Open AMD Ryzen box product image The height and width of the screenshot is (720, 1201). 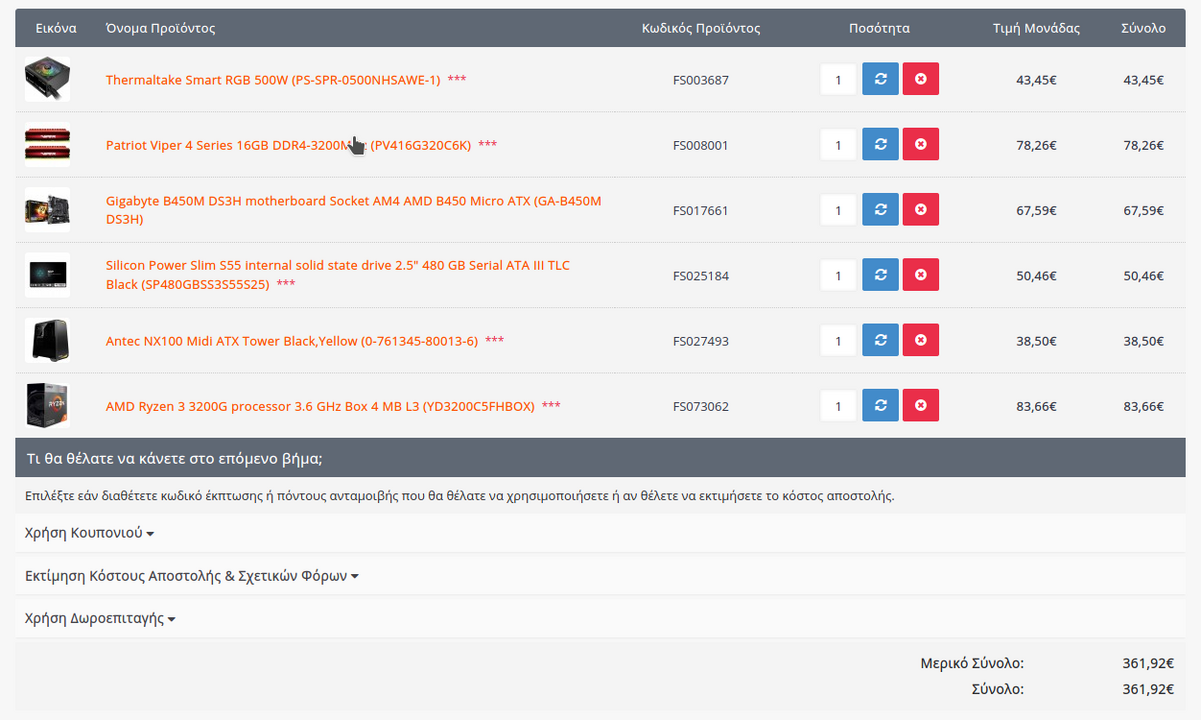point(47,406)
